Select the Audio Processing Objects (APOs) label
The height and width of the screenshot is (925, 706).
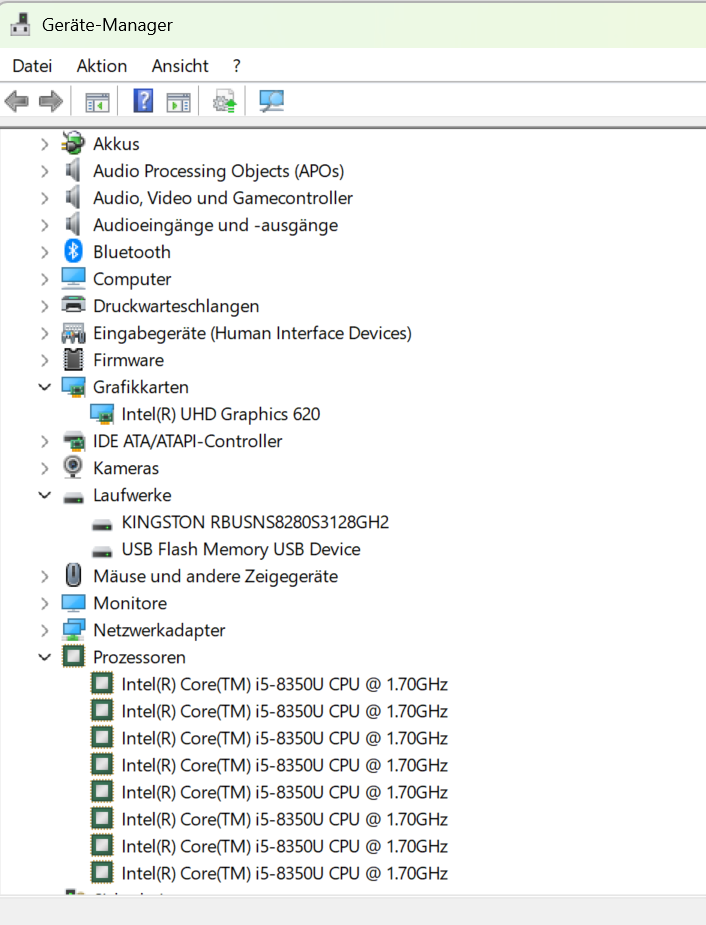tap(218, 171)
